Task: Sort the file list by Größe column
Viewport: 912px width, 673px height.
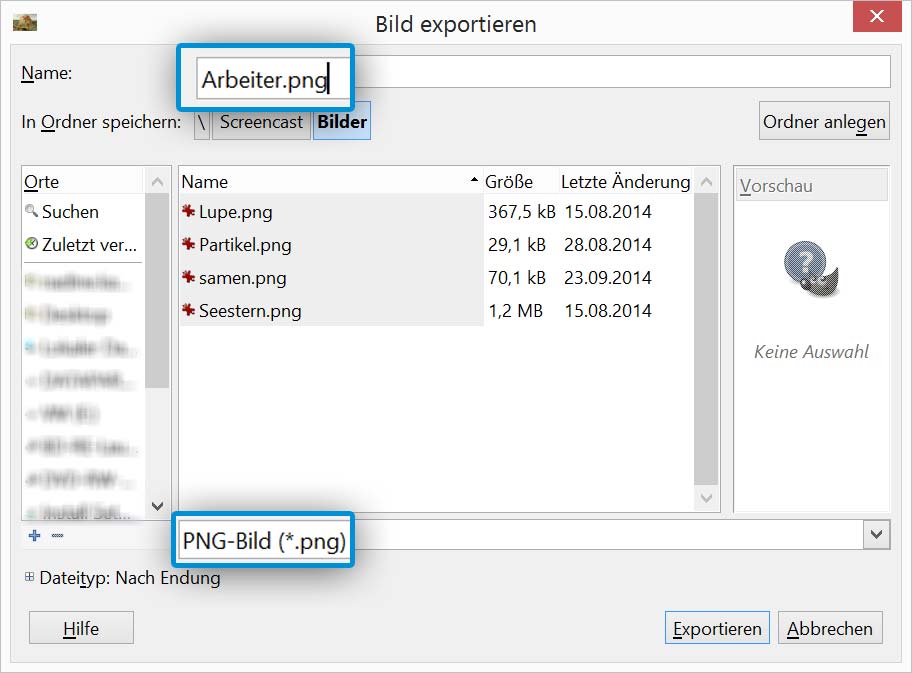Action: point(520,182)
